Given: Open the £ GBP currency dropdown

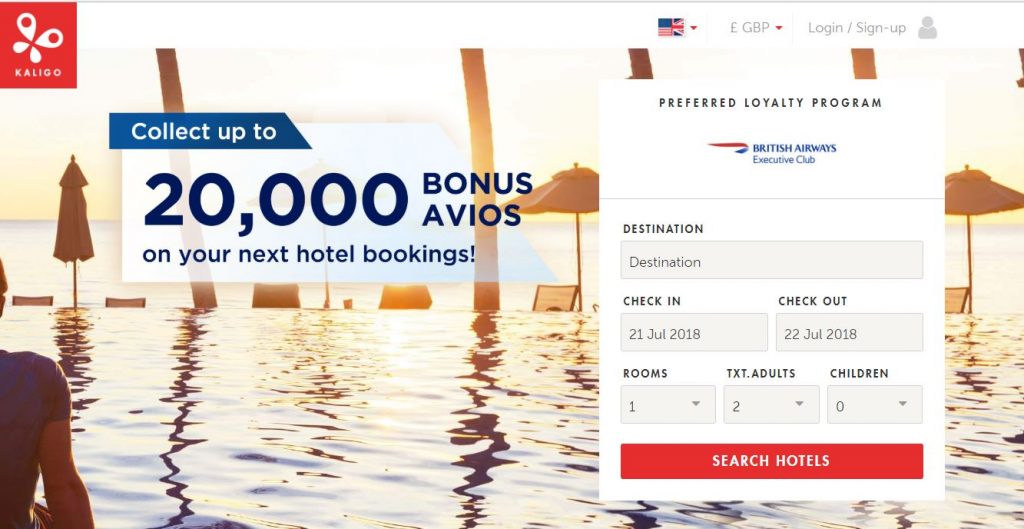Looking at the screenshot, I should [x=756, y=28].
